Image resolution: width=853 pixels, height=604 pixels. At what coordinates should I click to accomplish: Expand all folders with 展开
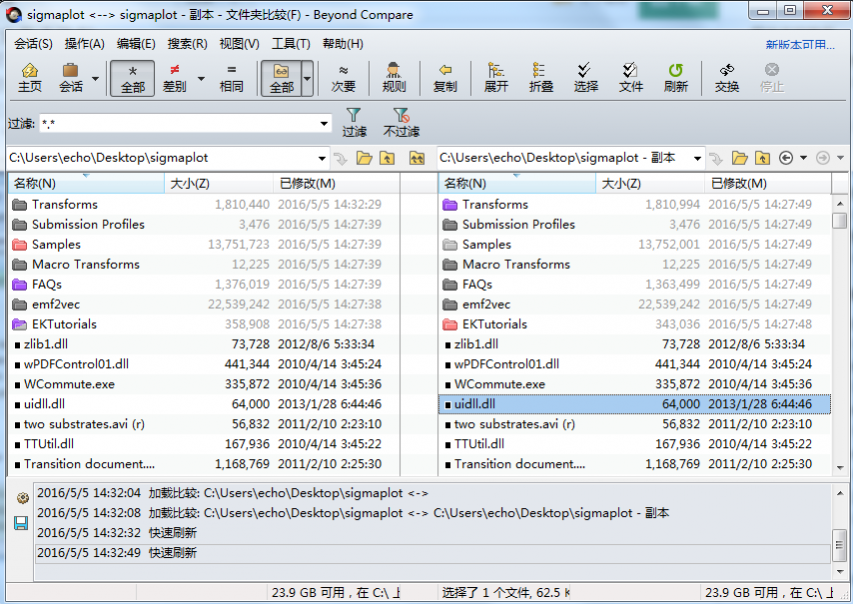pos(496,77)
